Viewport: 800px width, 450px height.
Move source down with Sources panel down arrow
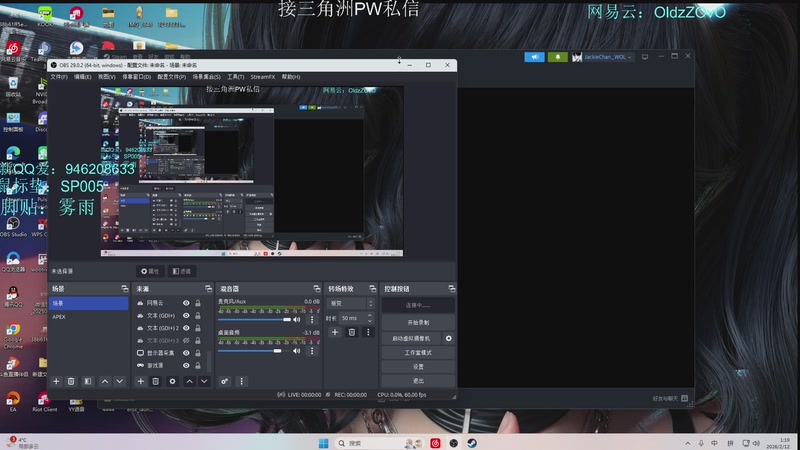coord(204,381)
